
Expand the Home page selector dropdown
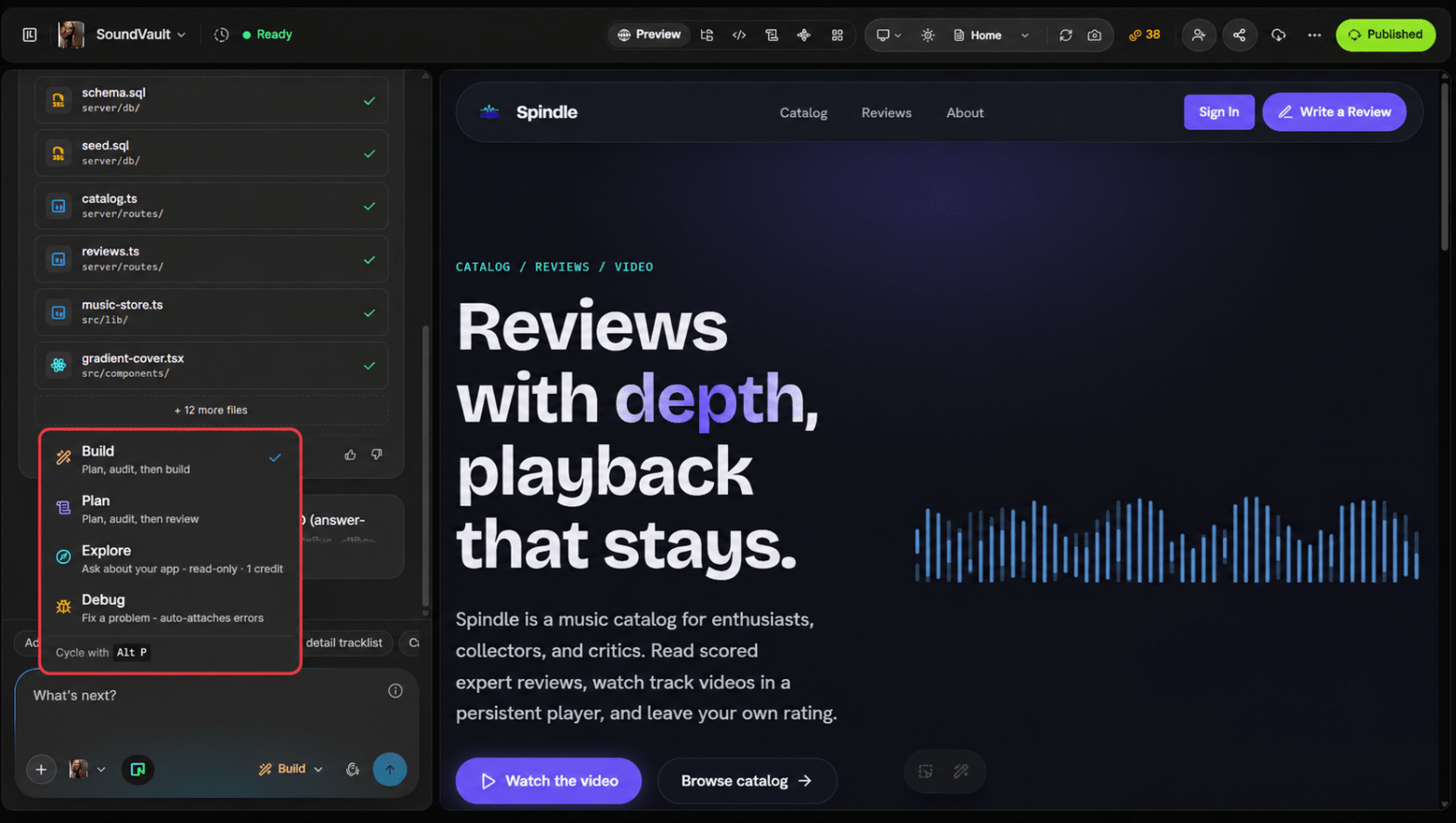[x=991, y=35]
